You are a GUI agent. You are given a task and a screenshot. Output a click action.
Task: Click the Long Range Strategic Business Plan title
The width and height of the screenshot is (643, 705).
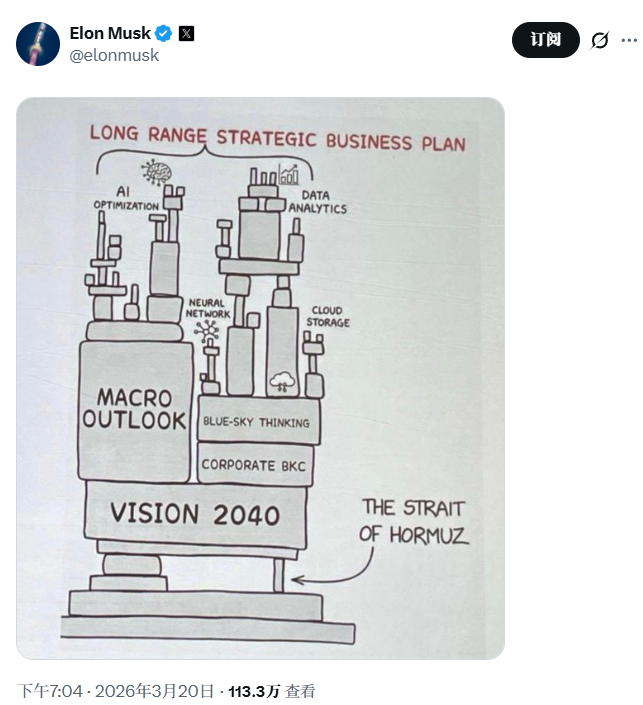[278, 139]
